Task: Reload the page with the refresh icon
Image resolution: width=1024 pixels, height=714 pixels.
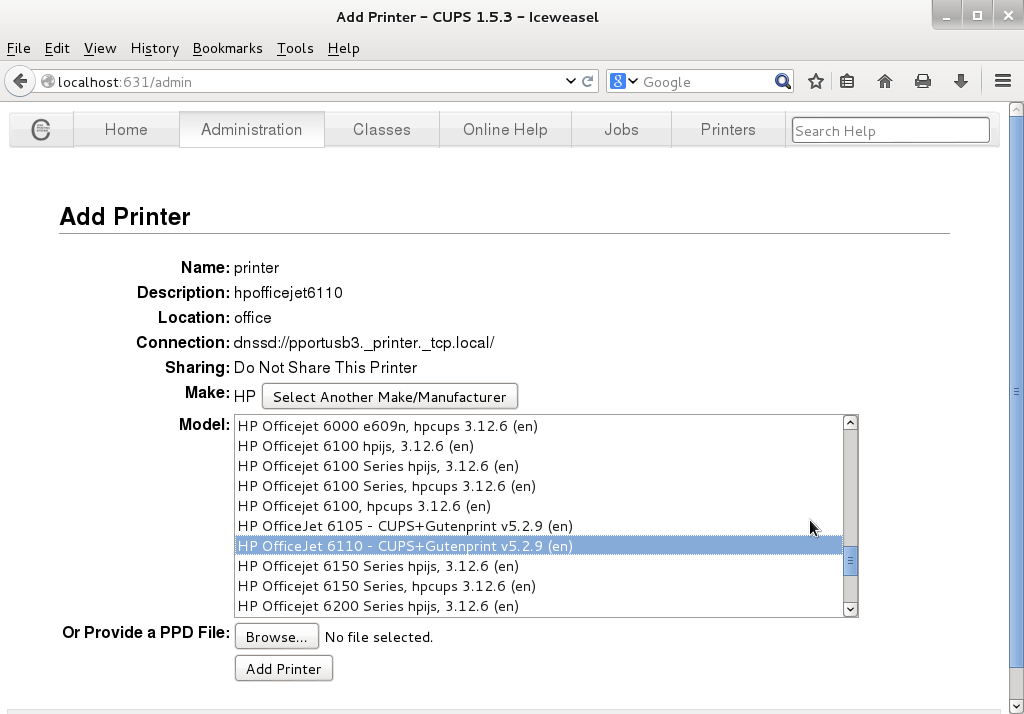Action: tap(588, 82)
